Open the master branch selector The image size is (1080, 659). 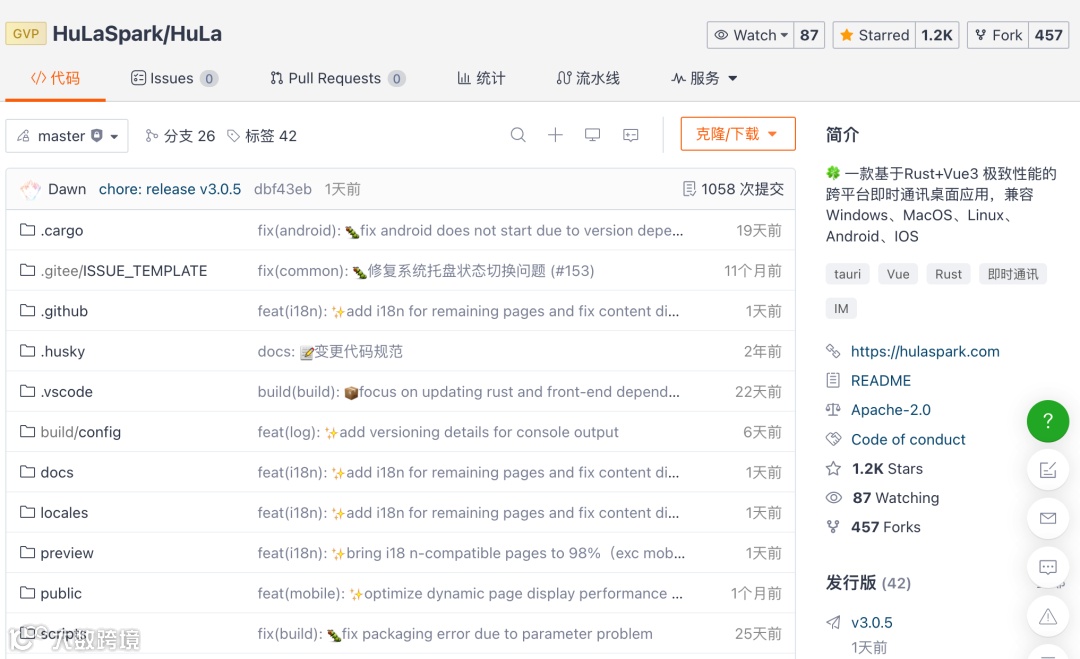[x=67, y=136]
